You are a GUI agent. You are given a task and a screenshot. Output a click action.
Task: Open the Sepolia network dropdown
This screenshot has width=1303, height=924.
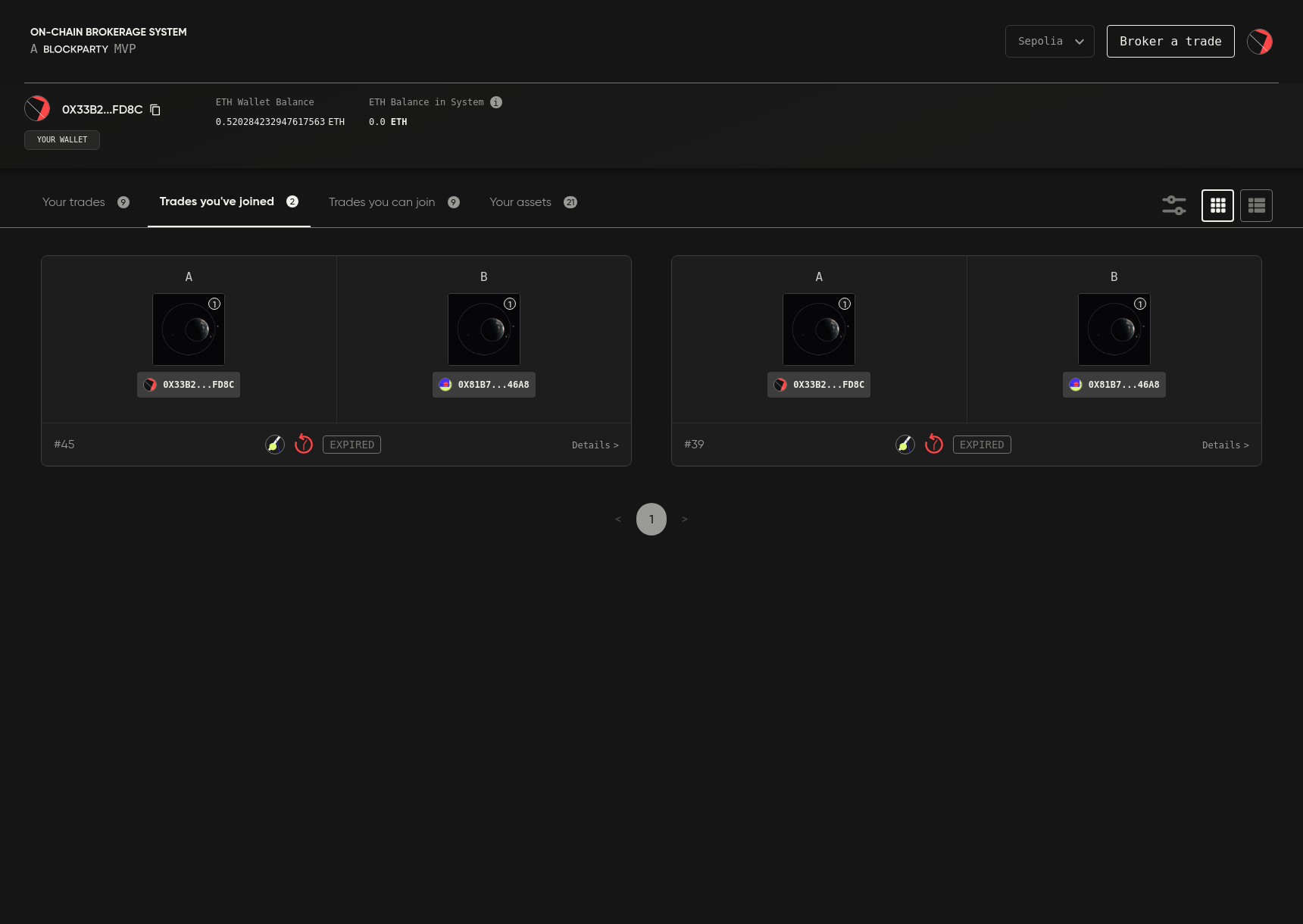(x=1049, y=41)
